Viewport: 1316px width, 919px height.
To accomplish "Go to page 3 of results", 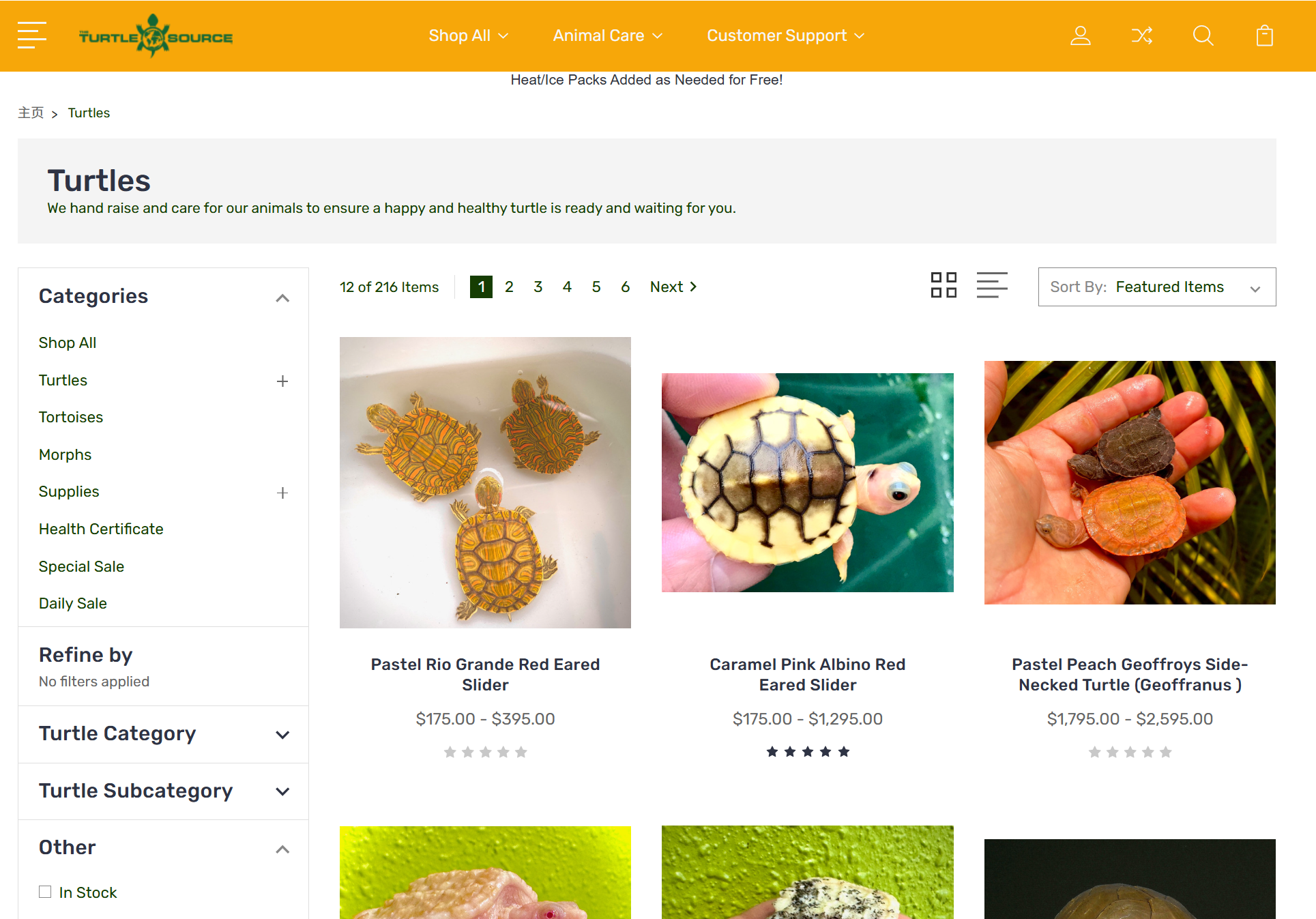I will 538,287.
